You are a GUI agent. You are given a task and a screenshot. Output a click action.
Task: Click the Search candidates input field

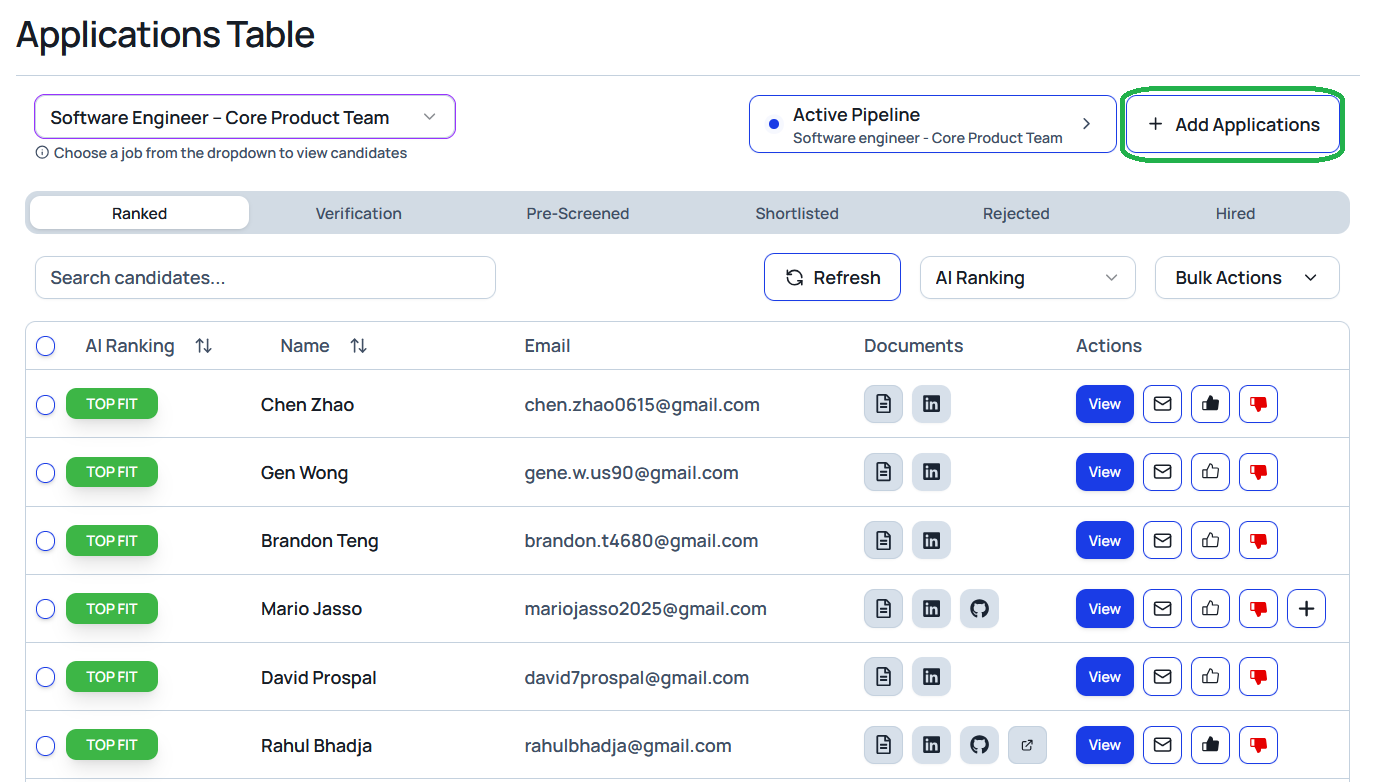coord(265,278)
